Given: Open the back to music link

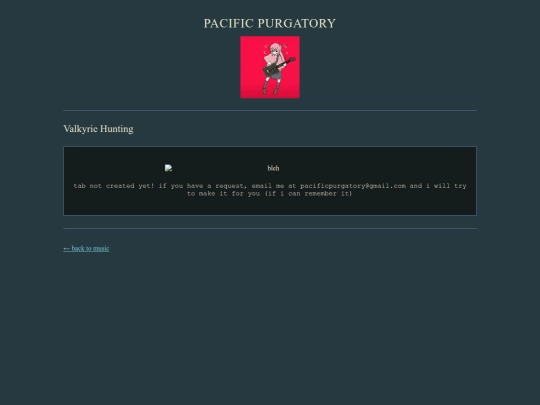Looking at the screenshot, I should pyautogui.click(x=86, y=248).
